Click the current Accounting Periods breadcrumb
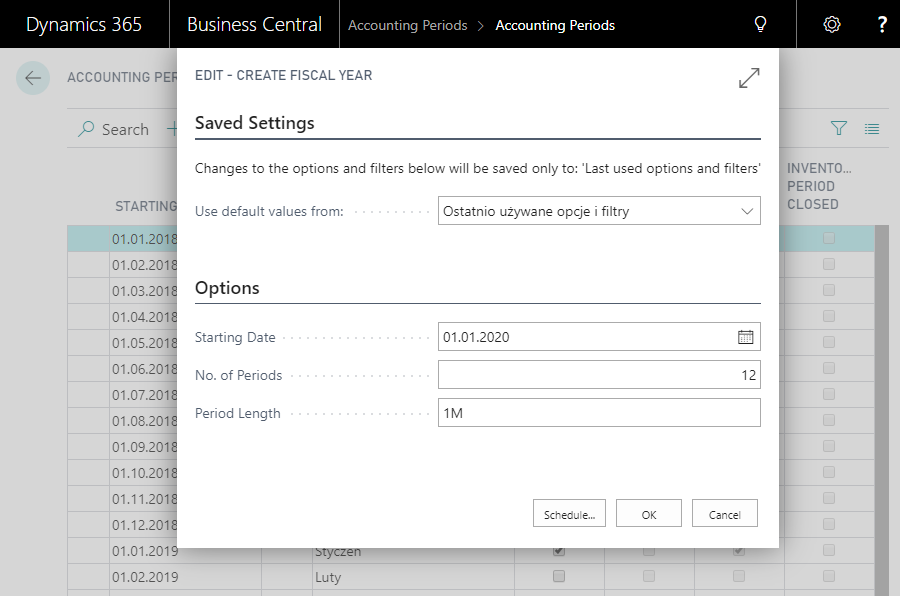This screenshot has width=900, height=596. [x=555, y=25]
